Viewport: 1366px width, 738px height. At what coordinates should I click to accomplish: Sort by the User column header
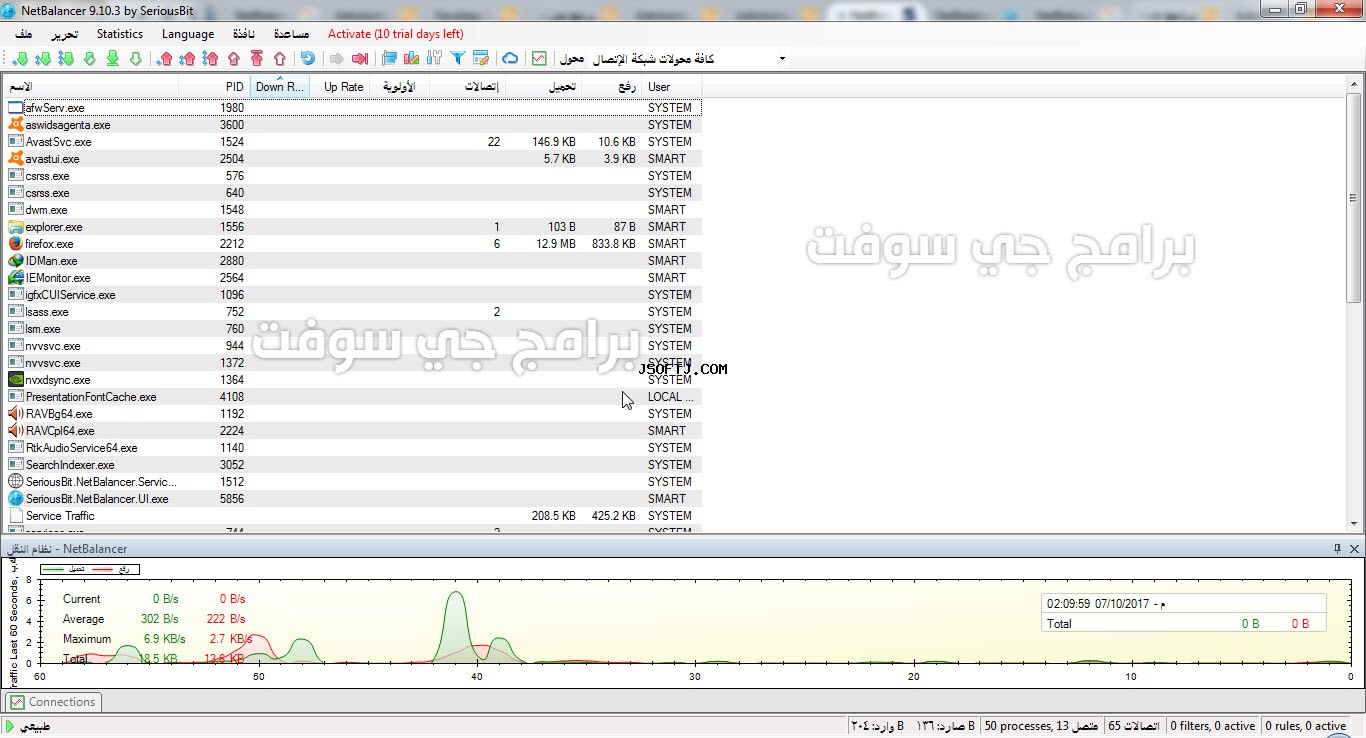[672, 87]
